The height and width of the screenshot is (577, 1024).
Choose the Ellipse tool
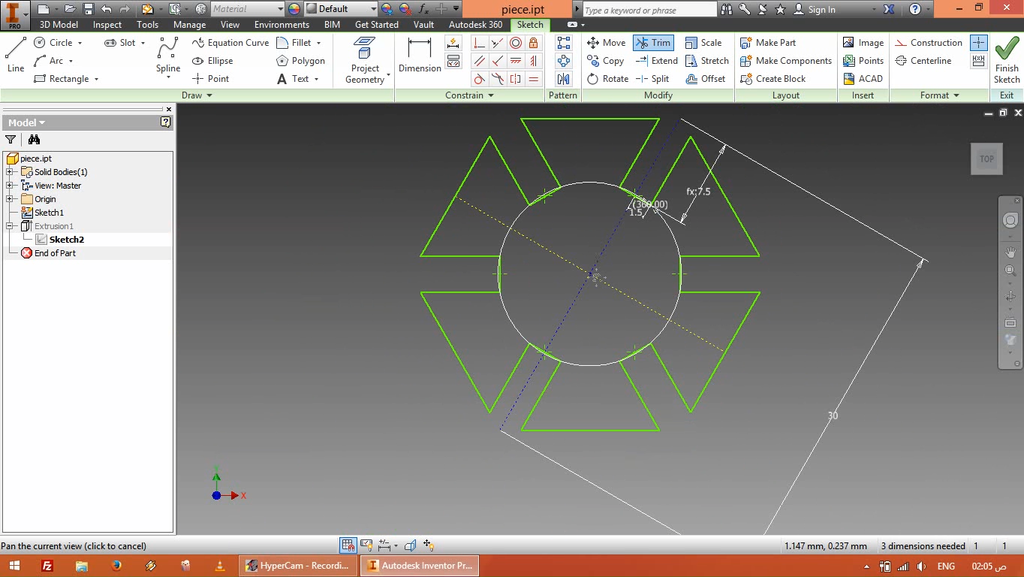click(x=212, y=61)
